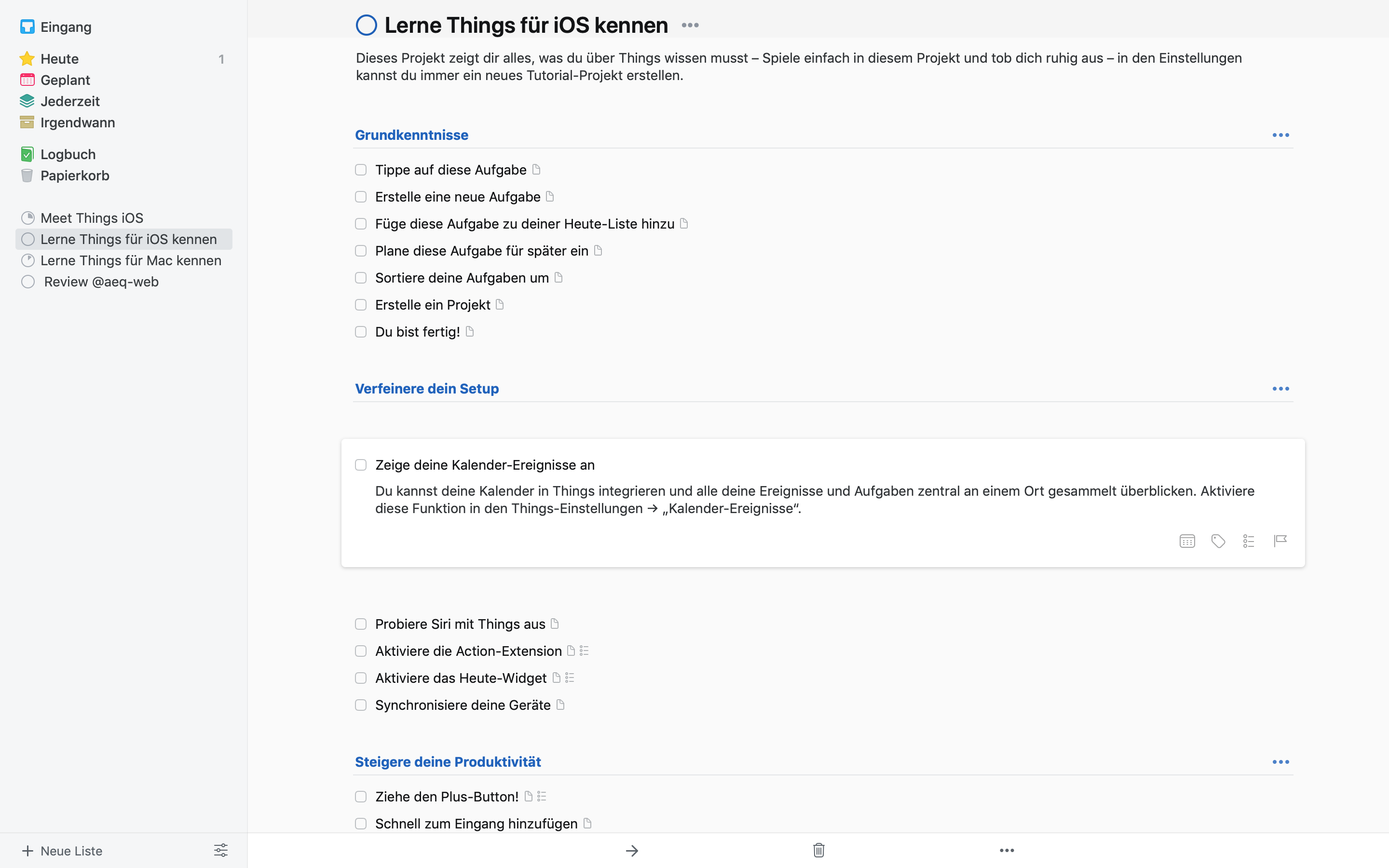1389x868 pixels.
Task: Click the Papierkorb trash icon in sidebar
Action: pyautogui.click(x=27, y=176)
